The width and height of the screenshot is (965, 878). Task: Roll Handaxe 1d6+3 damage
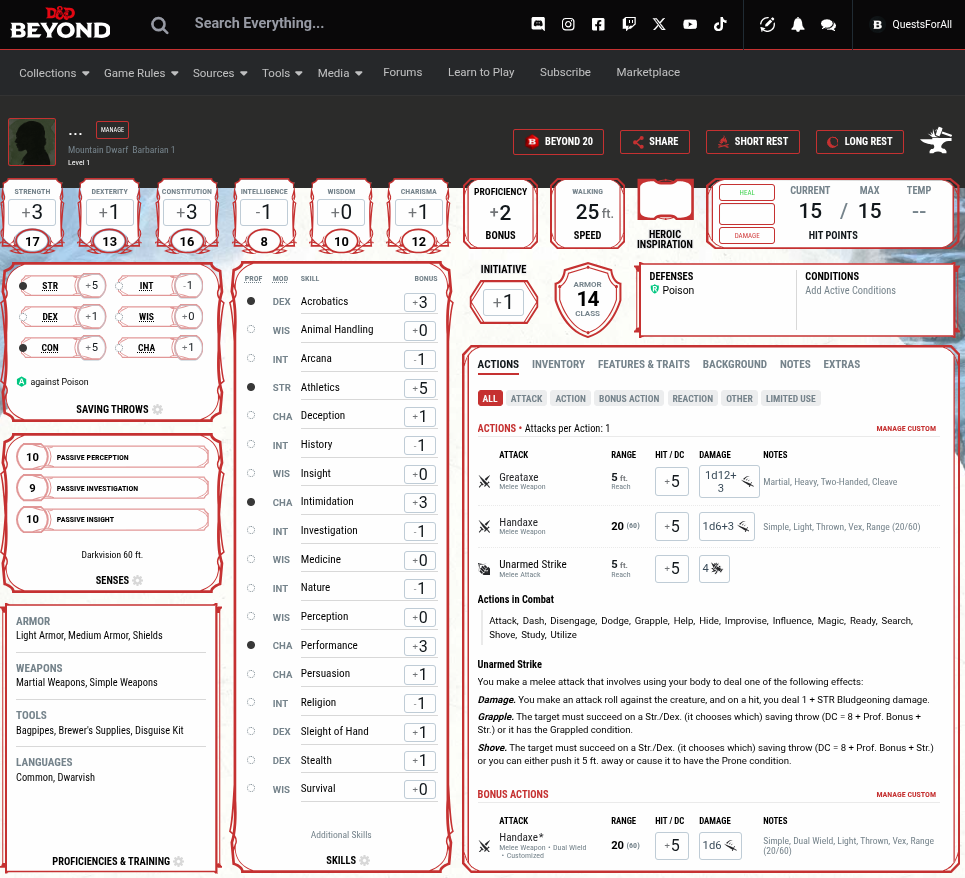click(x=726, y=526)
